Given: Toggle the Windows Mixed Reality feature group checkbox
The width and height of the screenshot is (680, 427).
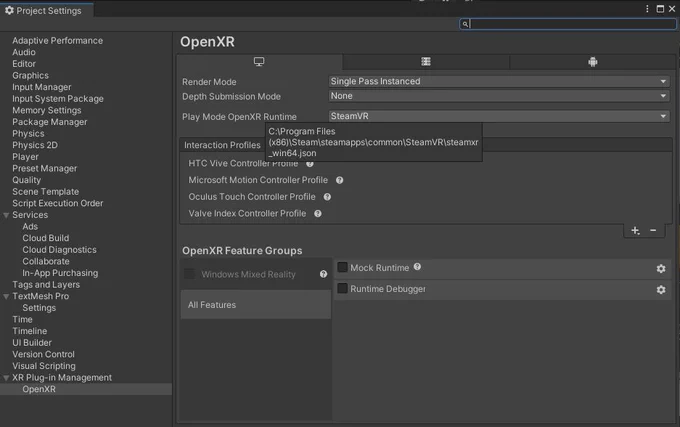Looking at the screenshot, I should pos(190,274).
